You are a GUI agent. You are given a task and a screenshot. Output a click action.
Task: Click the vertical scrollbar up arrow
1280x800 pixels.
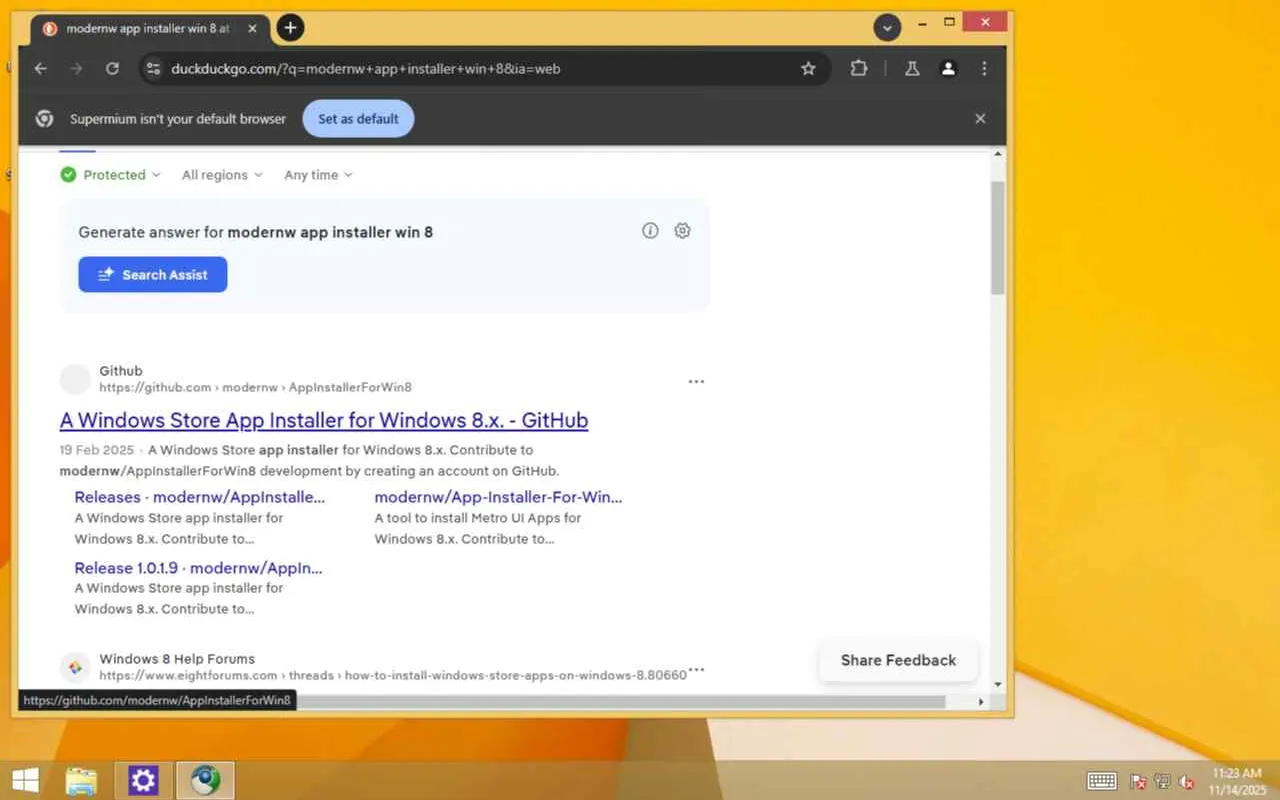click(x=997, y=155)
